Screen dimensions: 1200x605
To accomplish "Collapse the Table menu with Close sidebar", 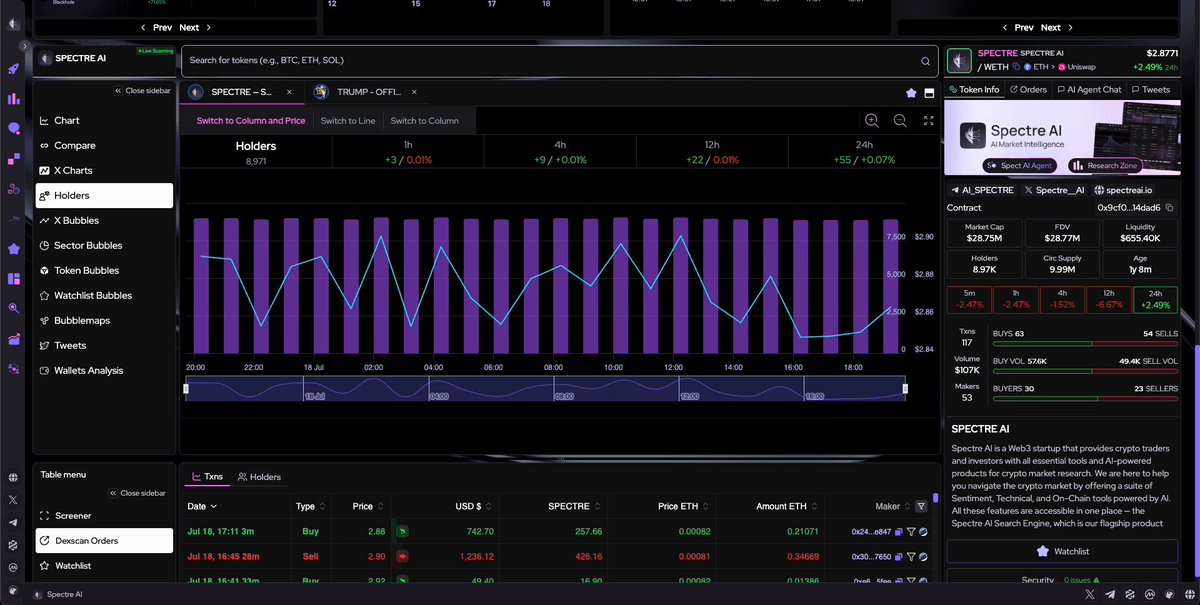I will [x=136, y=493].
